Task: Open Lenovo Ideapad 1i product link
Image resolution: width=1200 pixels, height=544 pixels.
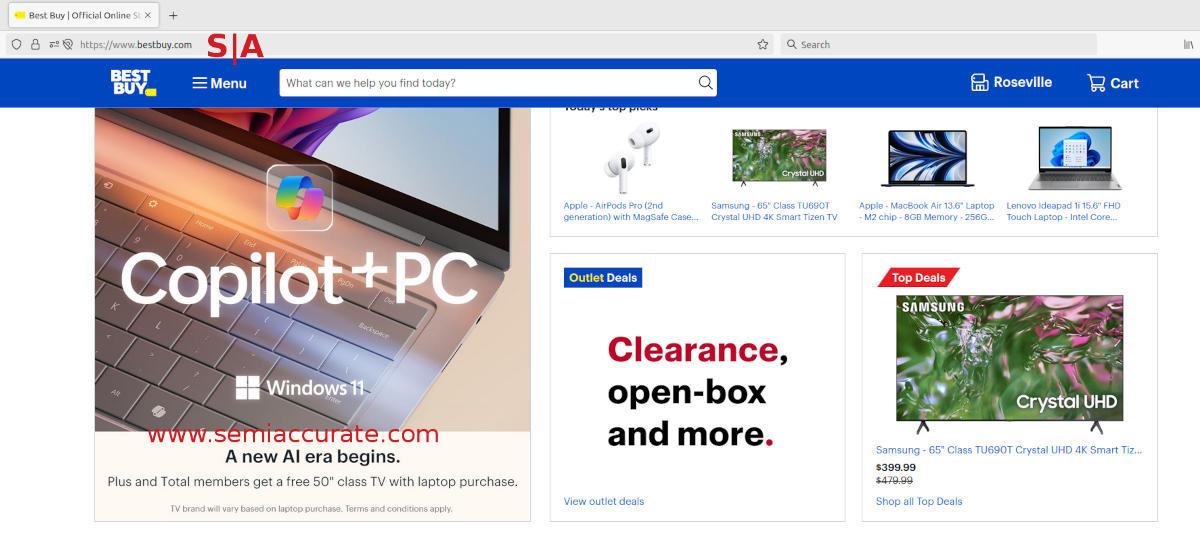Action: pyautogui.click(x=1063, y=211)
